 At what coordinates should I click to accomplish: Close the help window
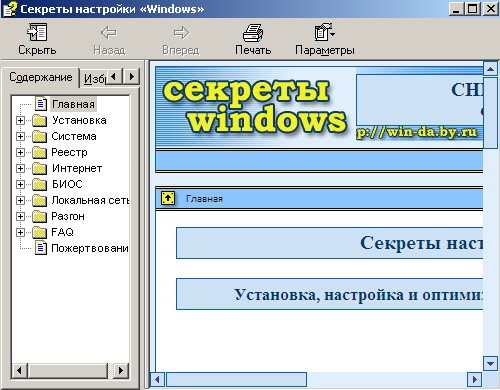(x=490, y=9)
